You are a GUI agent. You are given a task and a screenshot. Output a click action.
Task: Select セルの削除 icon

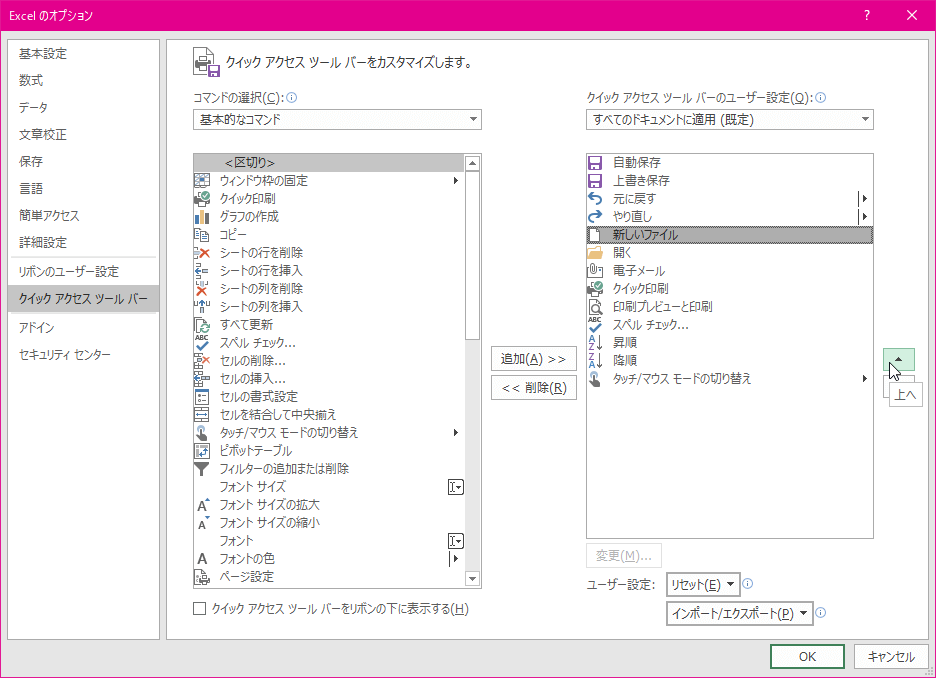[x=202, y=360]
